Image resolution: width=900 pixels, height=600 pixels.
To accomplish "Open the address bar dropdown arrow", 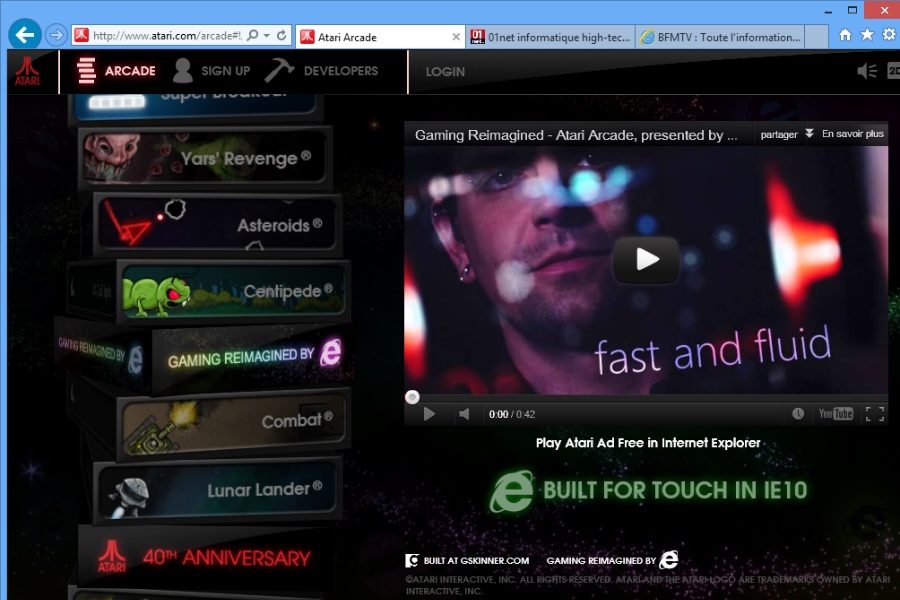I will tap(267, 36).
